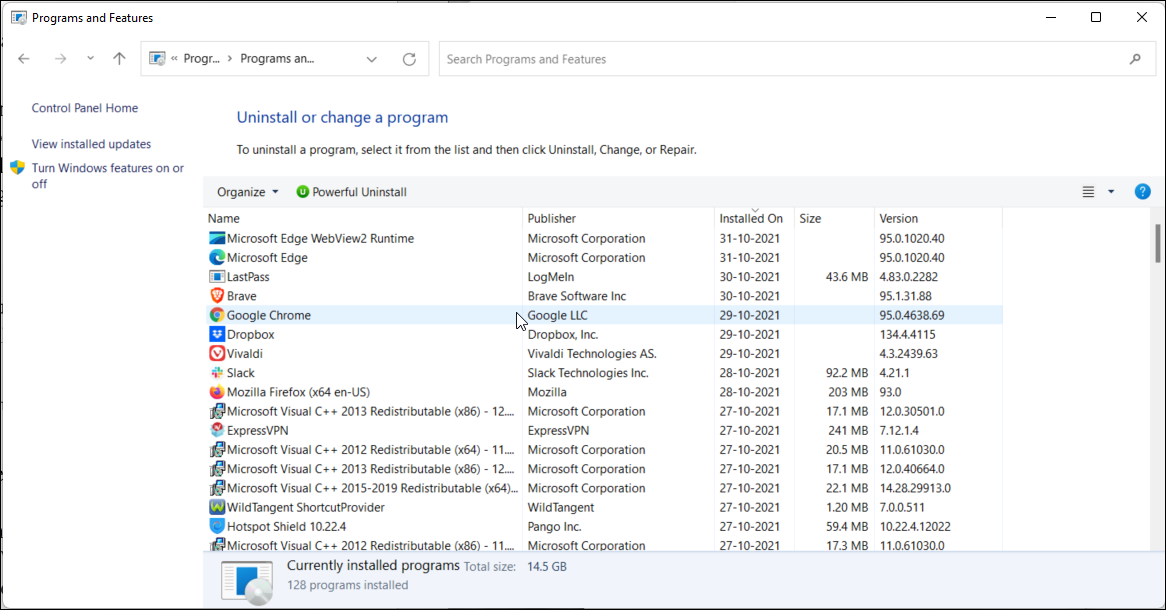Expand the address bar breadcrumb chevron
The height and width of the screenshot is (610, 1166).
pos(371,58)
